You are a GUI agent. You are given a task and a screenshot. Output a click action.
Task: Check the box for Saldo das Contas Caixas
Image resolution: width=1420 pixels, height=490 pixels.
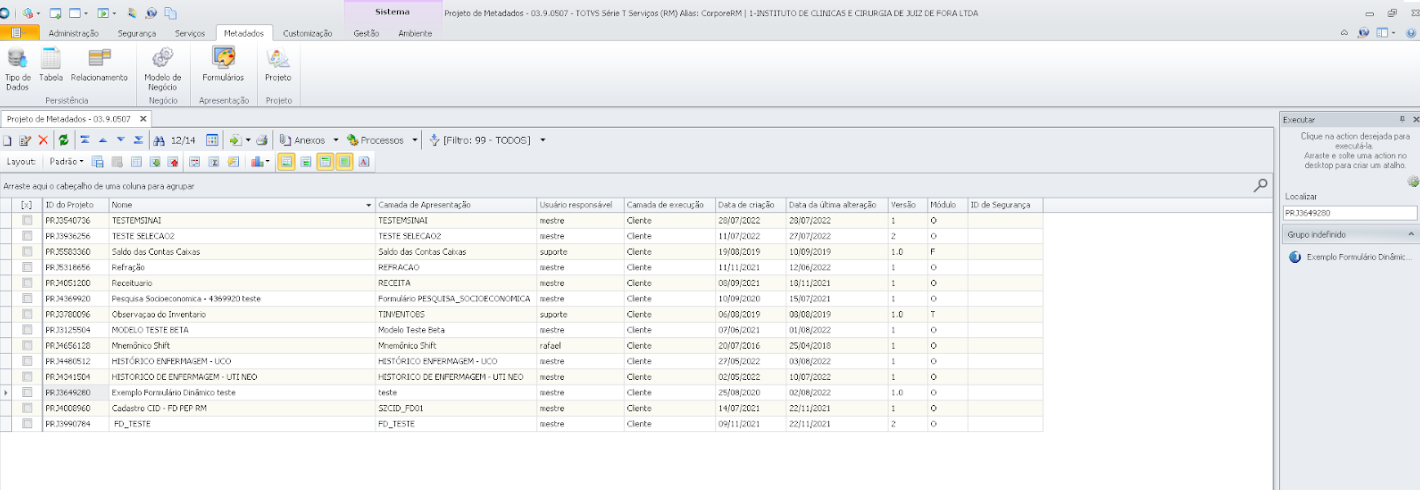coord(27,251)
